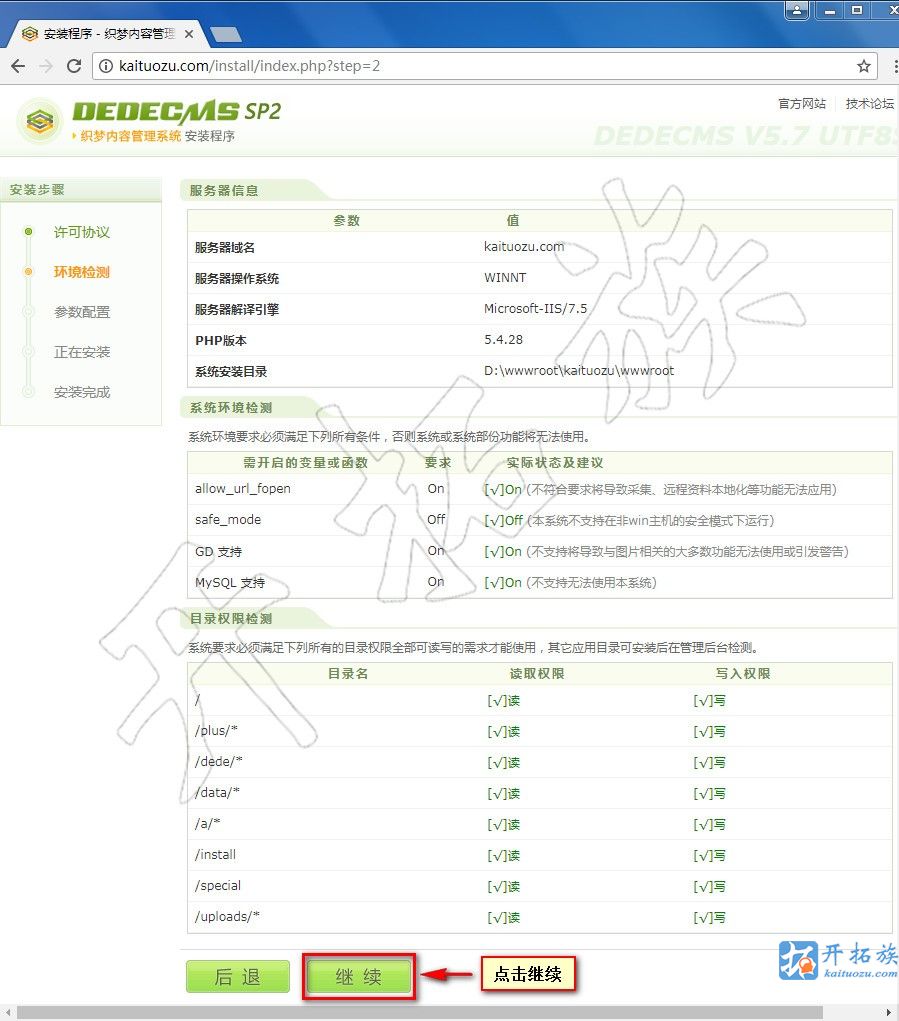
Task: Open the Chrome menu dots icon
Action: coord(895,66)
